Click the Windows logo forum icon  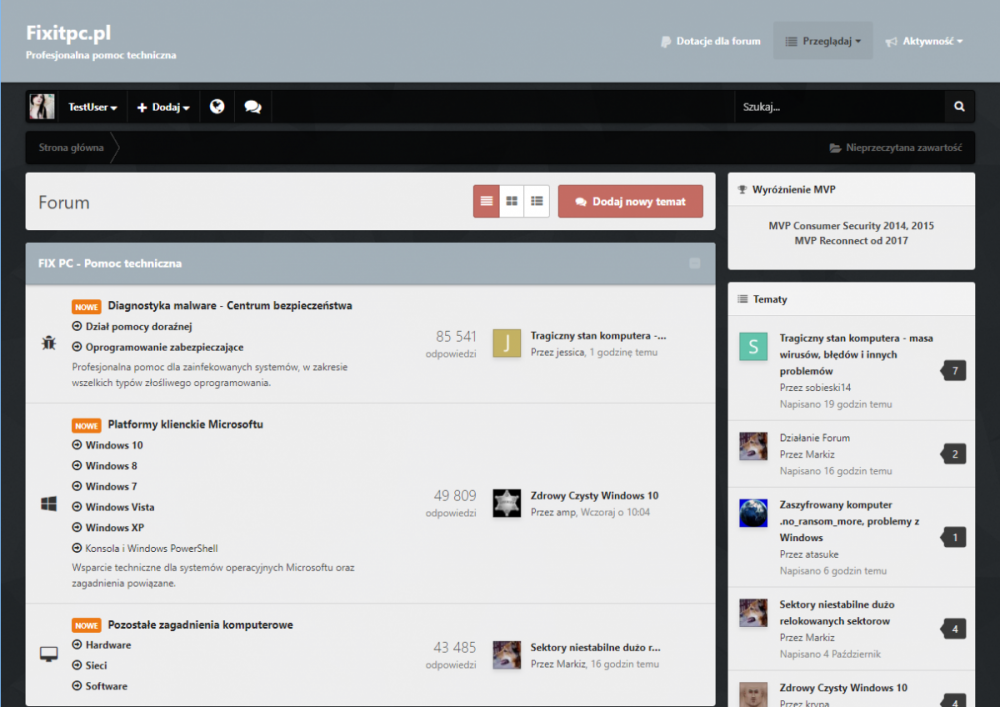tap(48, 504)
